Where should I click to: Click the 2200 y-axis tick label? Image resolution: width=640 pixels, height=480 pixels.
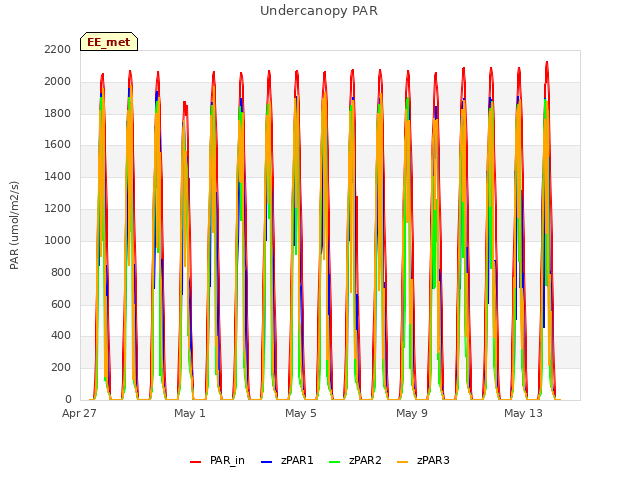click(58, 49)
